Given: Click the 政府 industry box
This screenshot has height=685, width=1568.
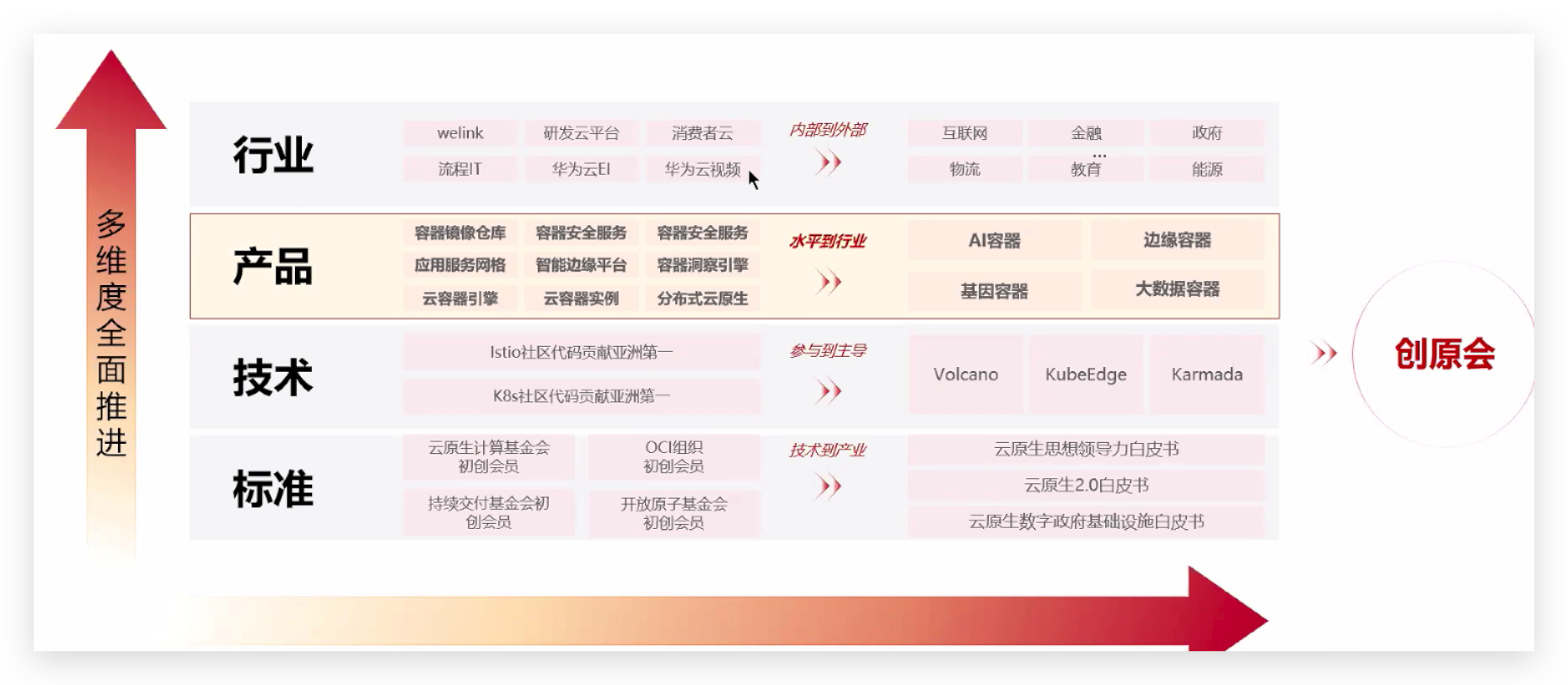Looking at the screenshot, I should point(1207,133).
